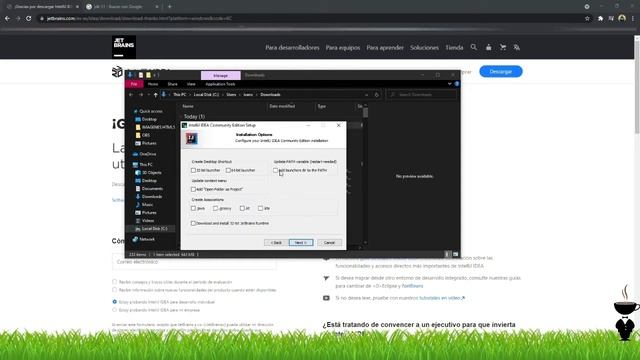The image size is (640, 360).
Task: Check Add "Open Folder as Project" option
Action: [193, 189]
